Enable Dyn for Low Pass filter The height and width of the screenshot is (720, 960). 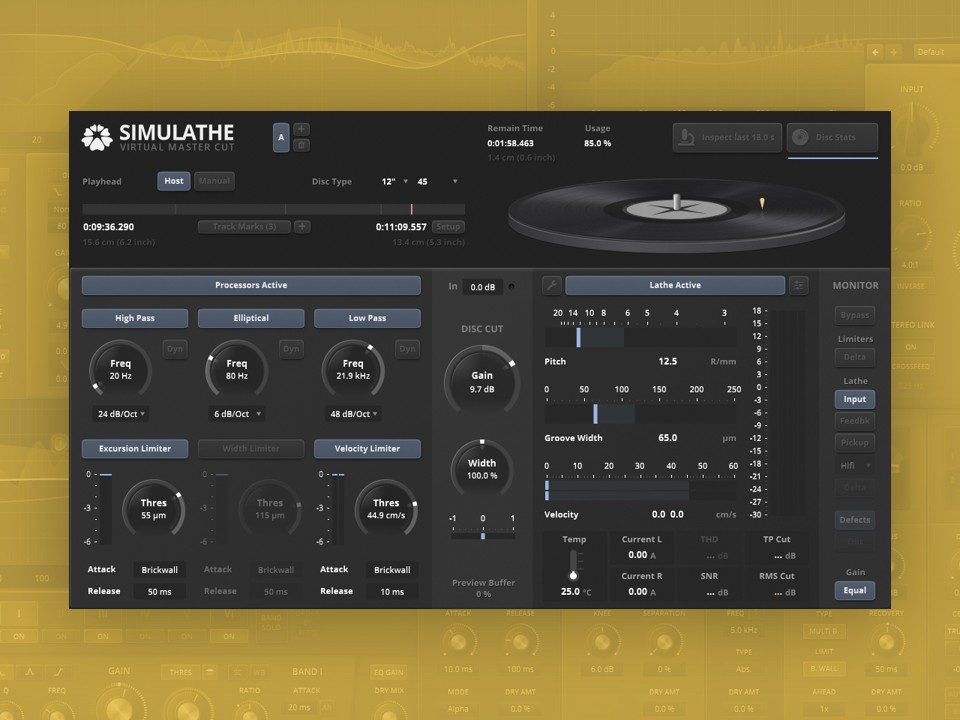coord(408,349)
